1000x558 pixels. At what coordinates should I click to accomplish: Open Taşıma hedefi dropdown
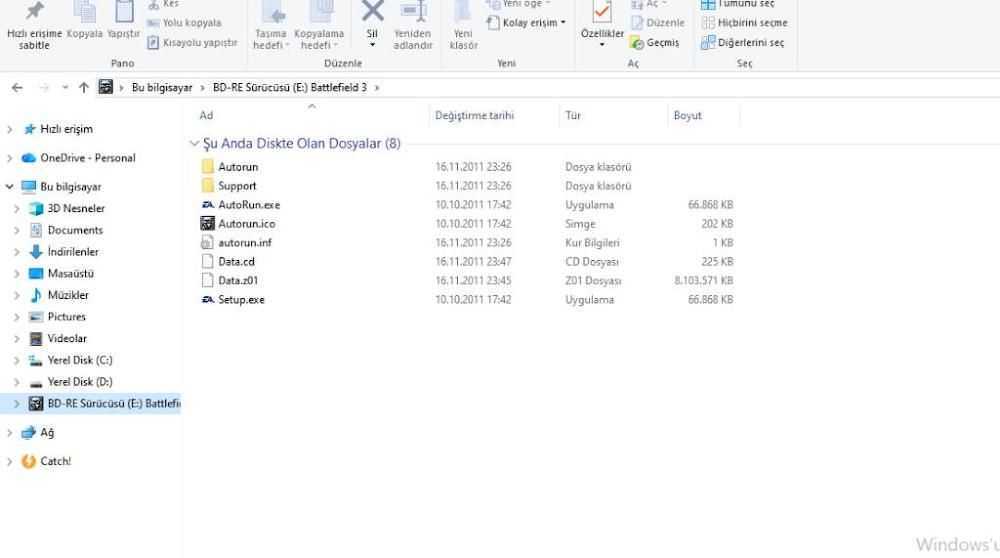tap(271, 26)
